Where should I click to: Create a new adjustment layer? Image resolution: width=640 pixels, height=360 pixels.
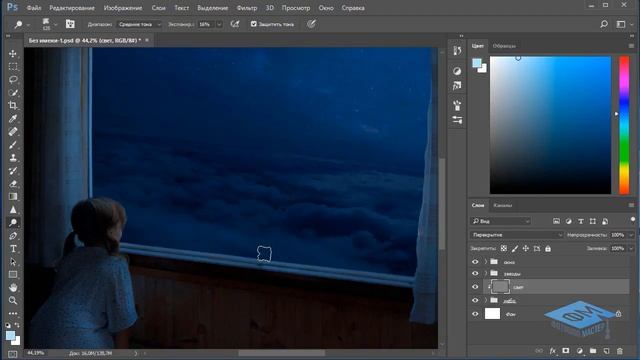(579, 351)
